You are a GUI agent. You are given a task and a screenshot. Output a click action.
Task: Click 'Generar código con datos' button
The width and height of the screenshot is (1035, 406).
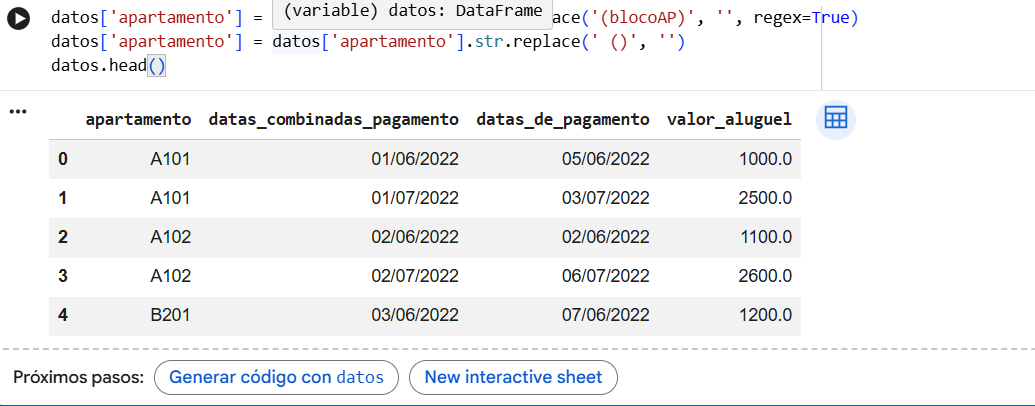click(276, 377)
